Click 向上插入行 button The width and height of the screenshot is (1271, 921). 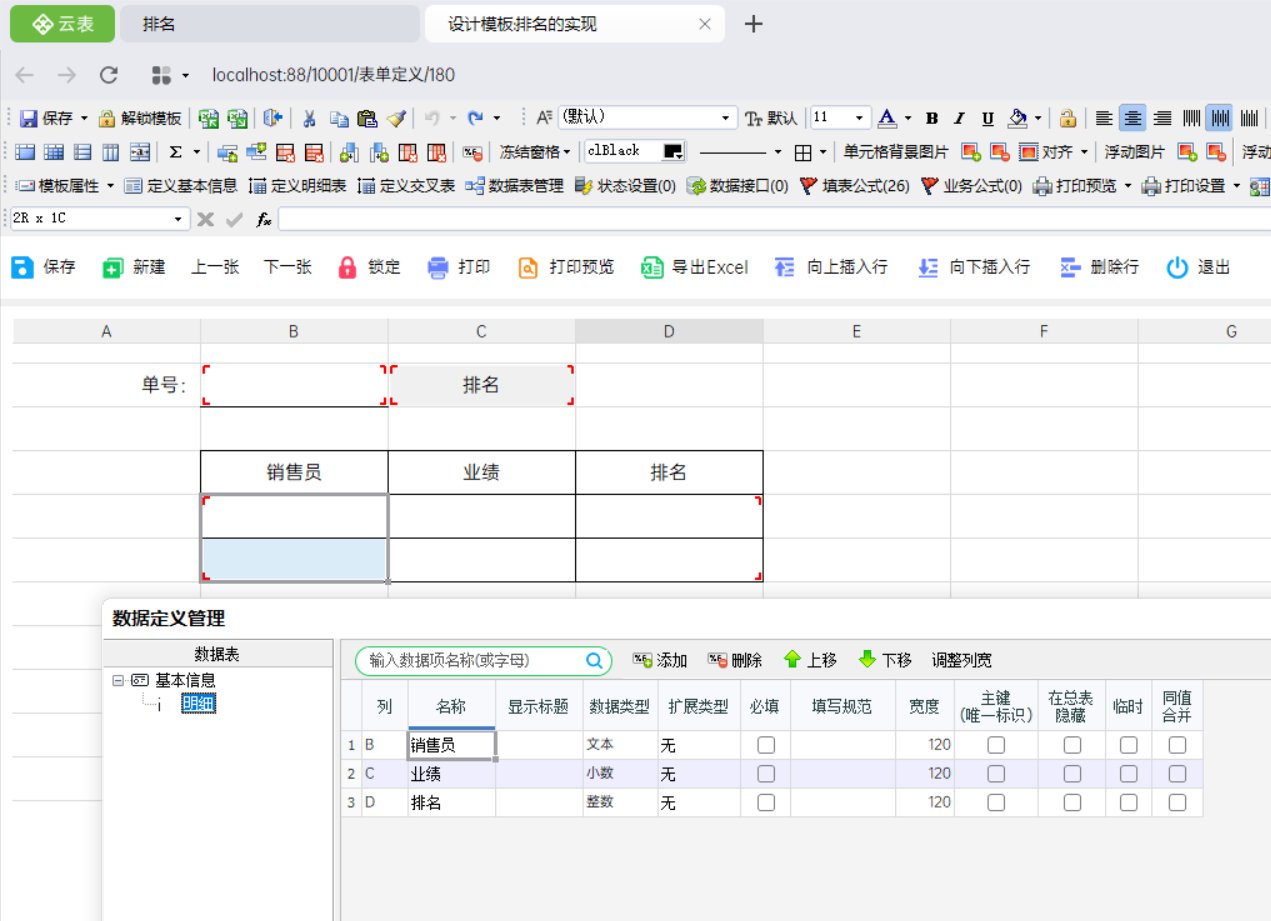click(831, 267)
